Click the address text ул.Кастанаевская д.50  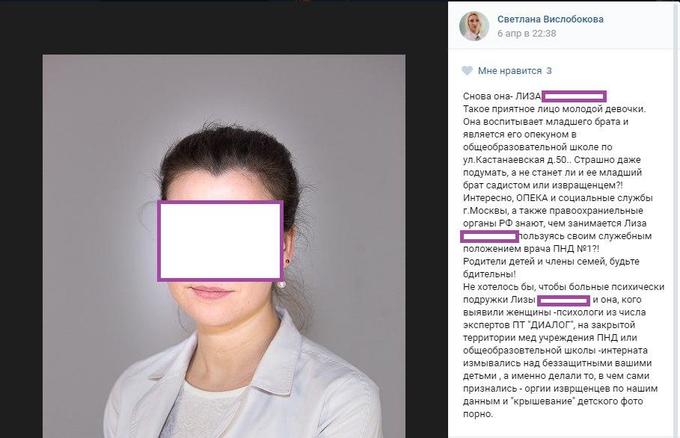515,160
